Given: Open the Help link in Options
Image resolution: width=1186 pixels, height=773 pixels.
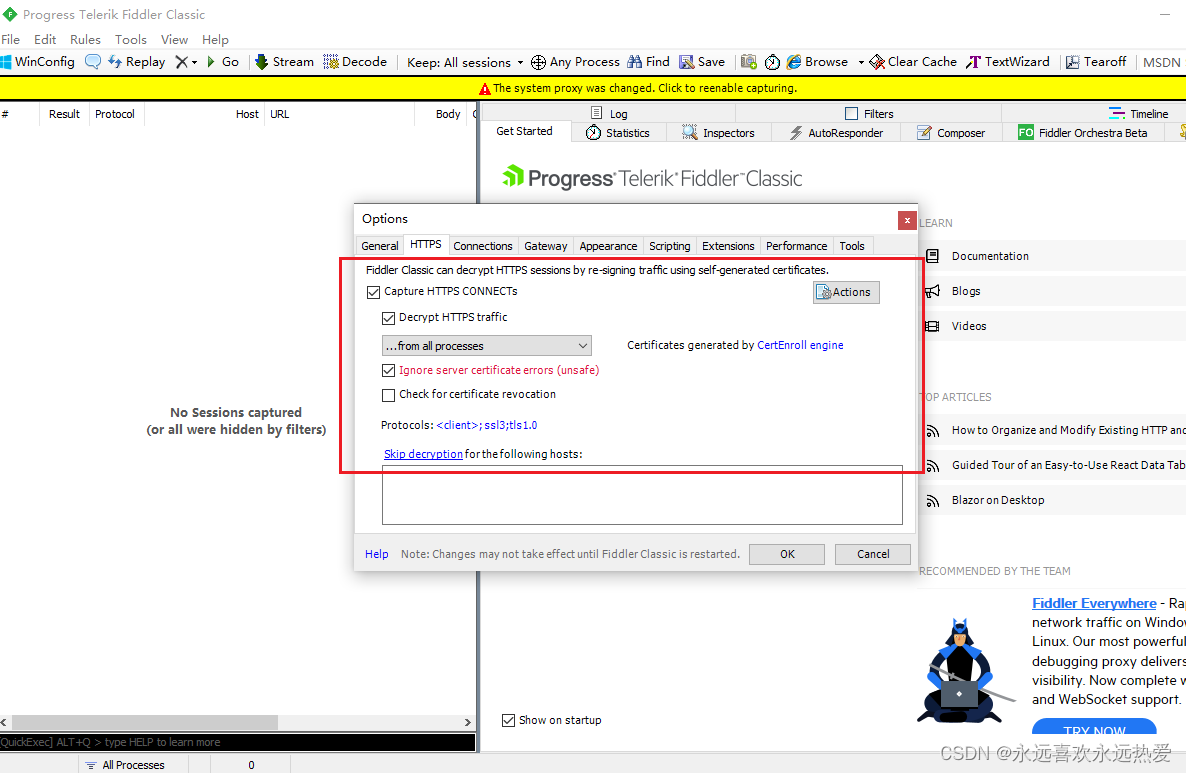Looking at the screenshot, I should [377, 554].
